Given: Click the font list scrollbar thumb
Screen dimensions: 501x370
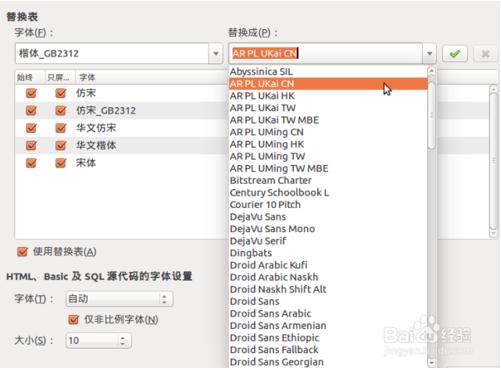Looking at the screenshot, I should [431, 115].
